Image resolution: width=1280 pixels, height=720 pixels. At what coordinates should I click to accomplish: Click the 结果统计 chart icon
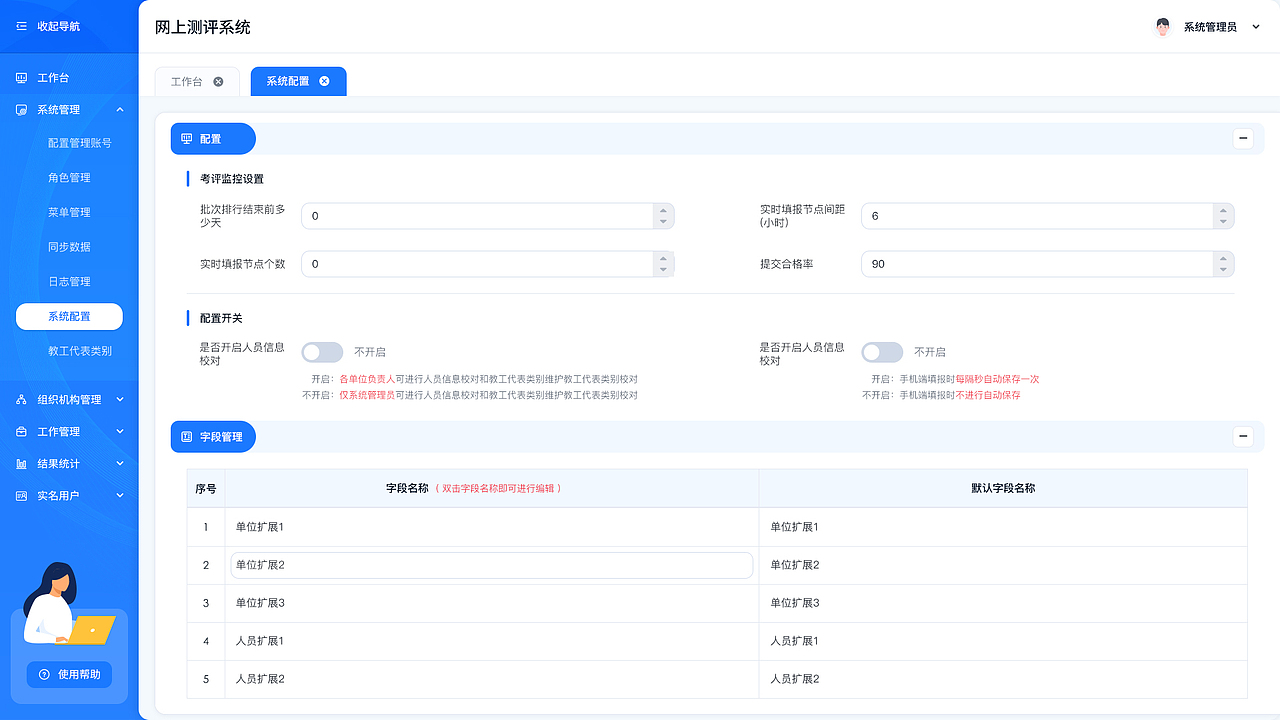tap(22, 464)
